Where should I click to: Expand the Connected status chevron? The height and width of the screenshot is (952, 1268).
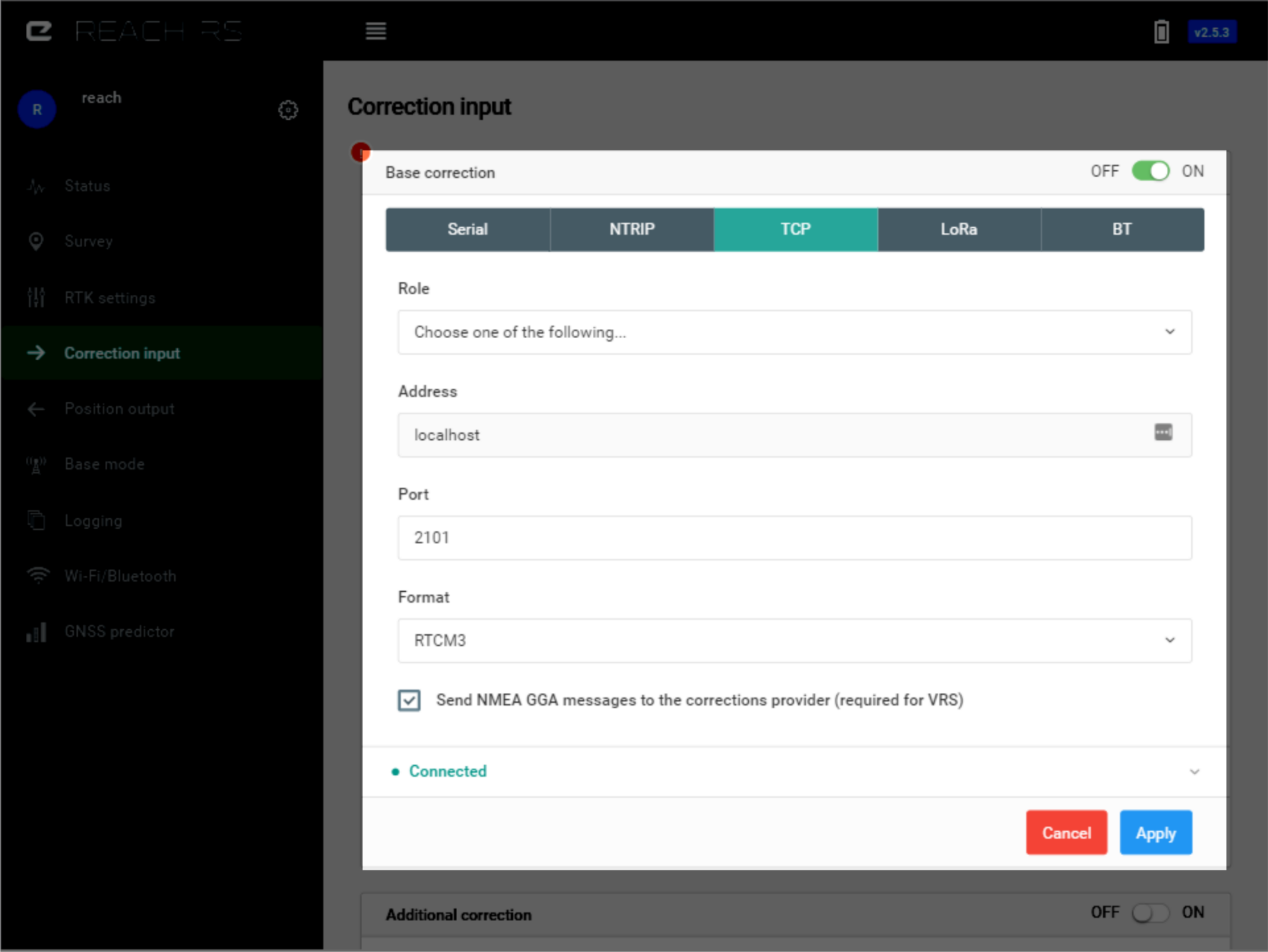click(x=1194, y=772)
